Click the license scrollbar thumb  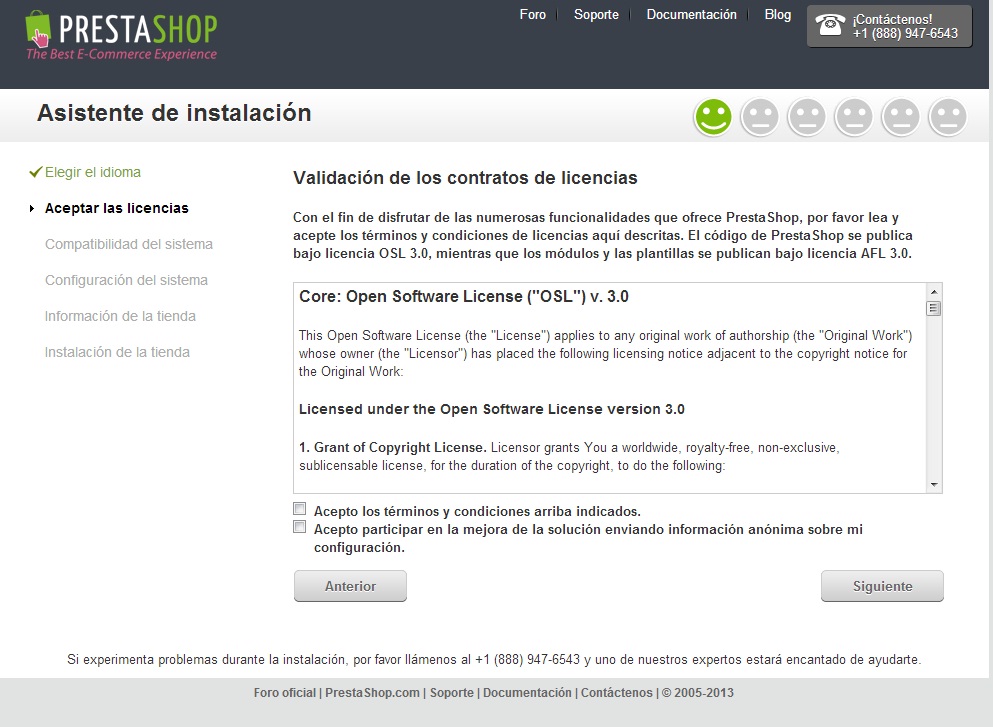[933, 308]
